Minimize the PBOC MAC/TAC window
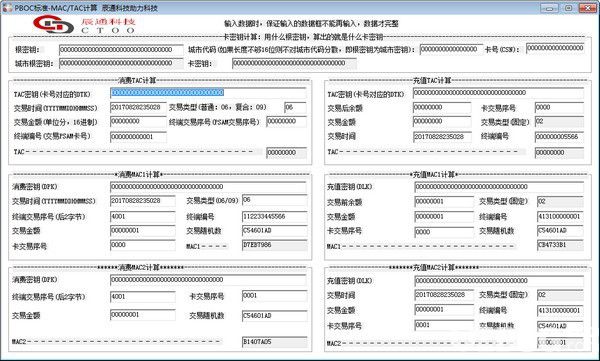Viewport: 600px width, 361px height. 549,8
